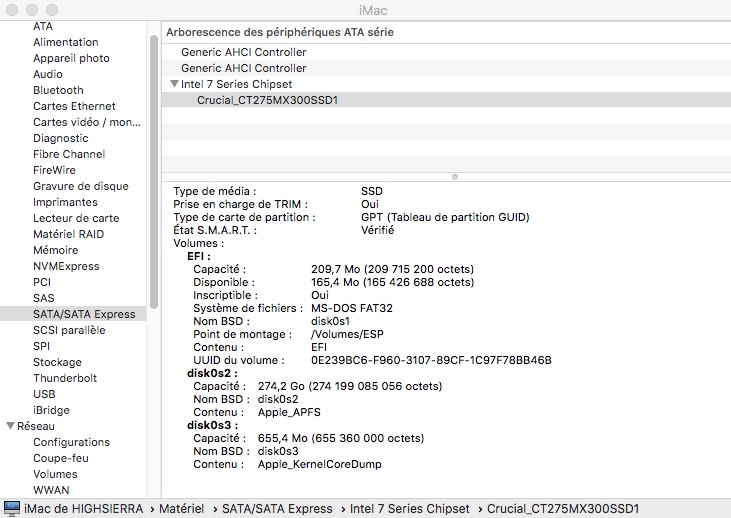Click the pane divider handle dot
Screen dimensions: 731x518
[455, 177]
